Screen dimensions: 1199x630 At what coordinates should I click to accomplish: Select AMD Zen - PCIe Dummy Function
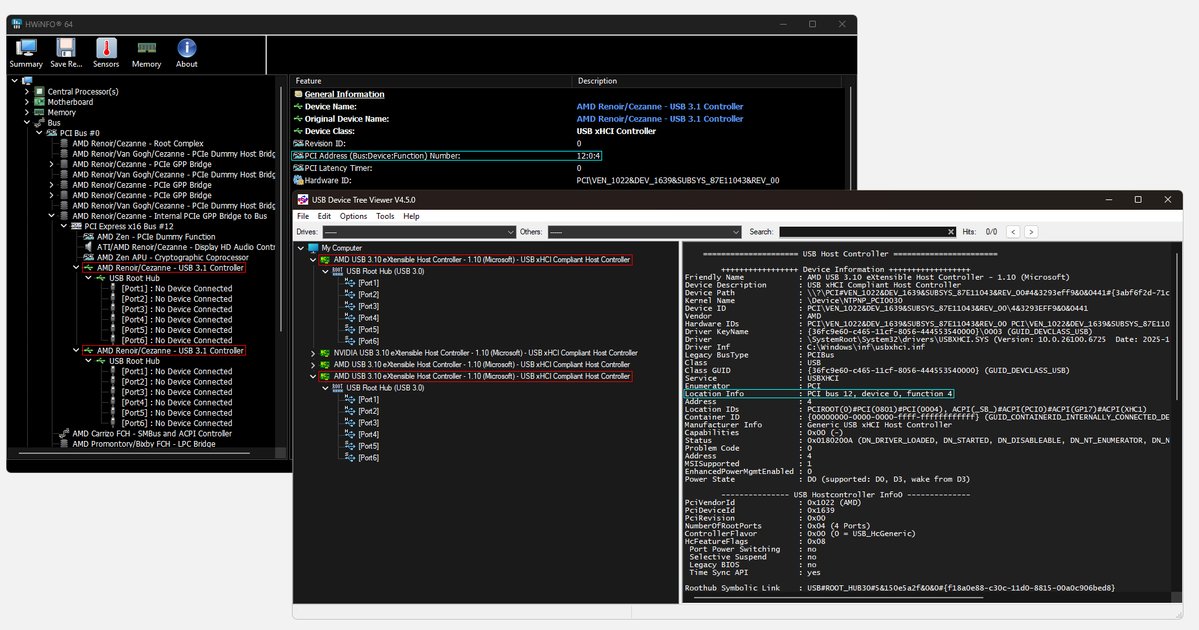point(156,237)
